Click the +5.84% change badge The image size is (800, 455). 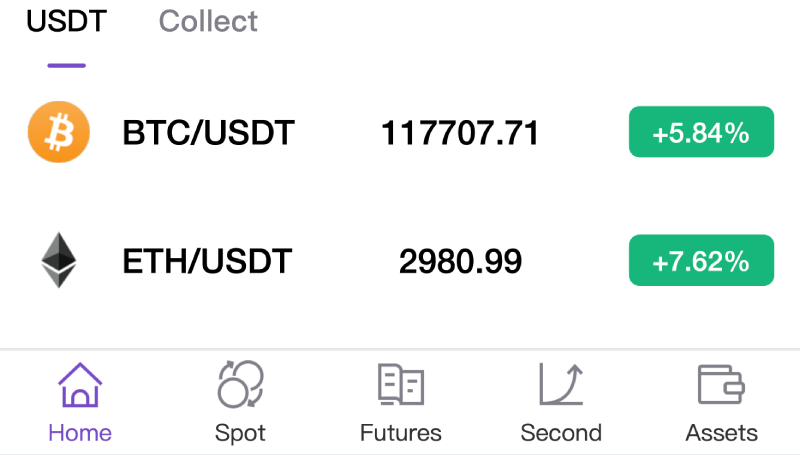(701, 132)
